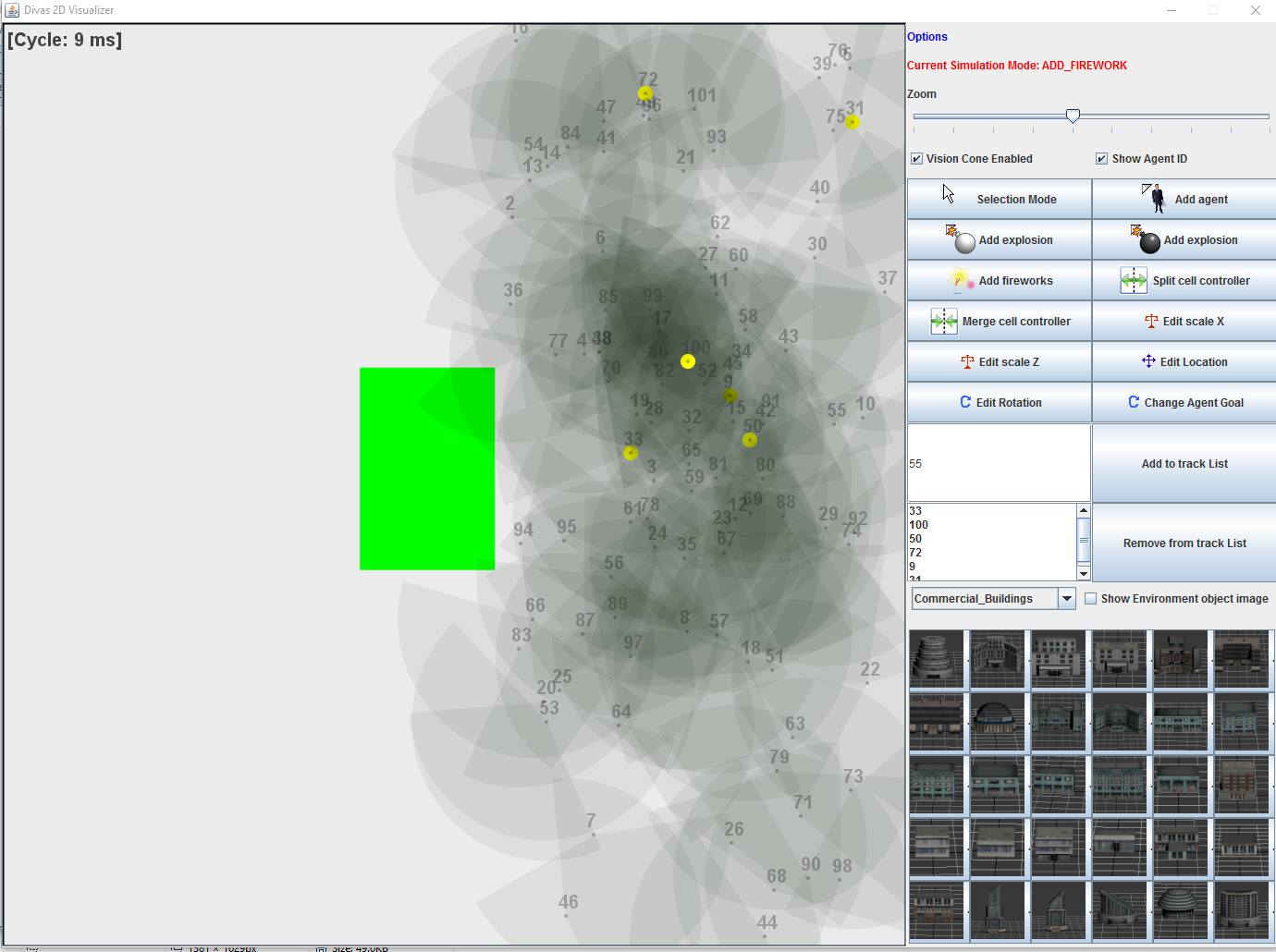Select the Edit Rotation tool
The width and height of the screenshot is (1276, 952).
point(999,402)
